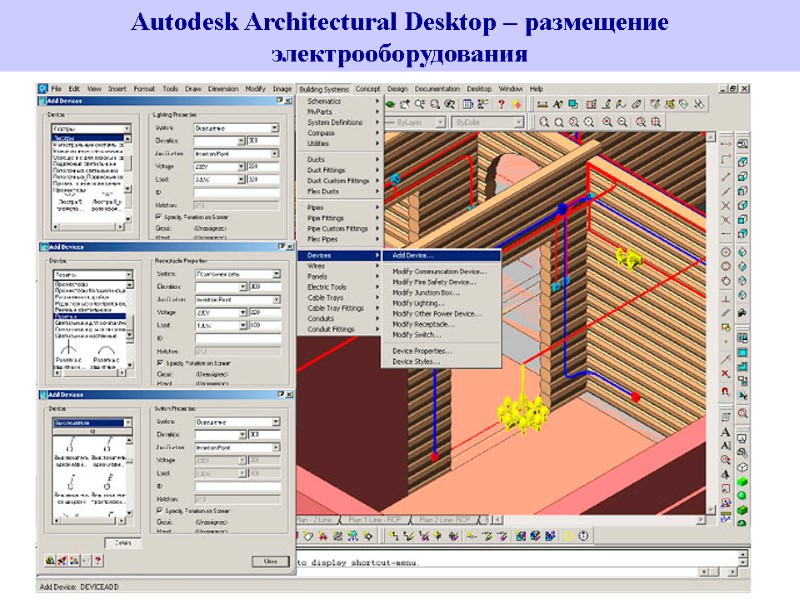This screenshot has width=800, height=600.
Task: Open the Schematics submenu
Action: click(x=339, y=101)
